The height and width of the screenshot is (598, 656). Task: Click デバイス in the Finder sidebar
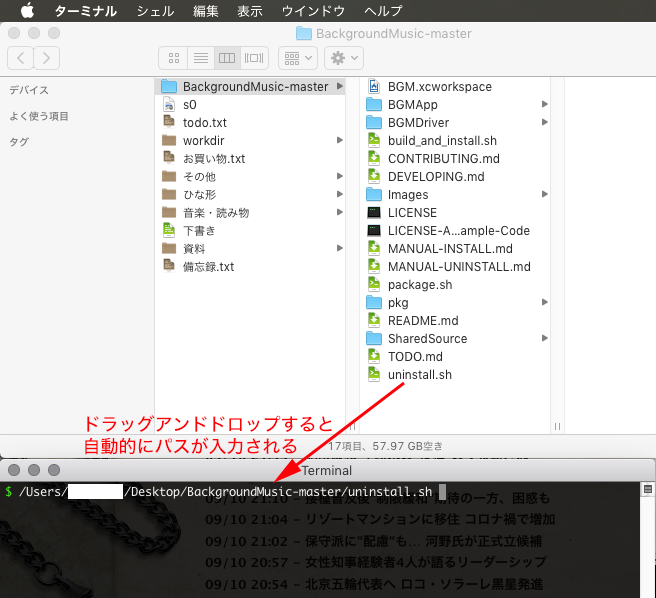click(29, 90)
